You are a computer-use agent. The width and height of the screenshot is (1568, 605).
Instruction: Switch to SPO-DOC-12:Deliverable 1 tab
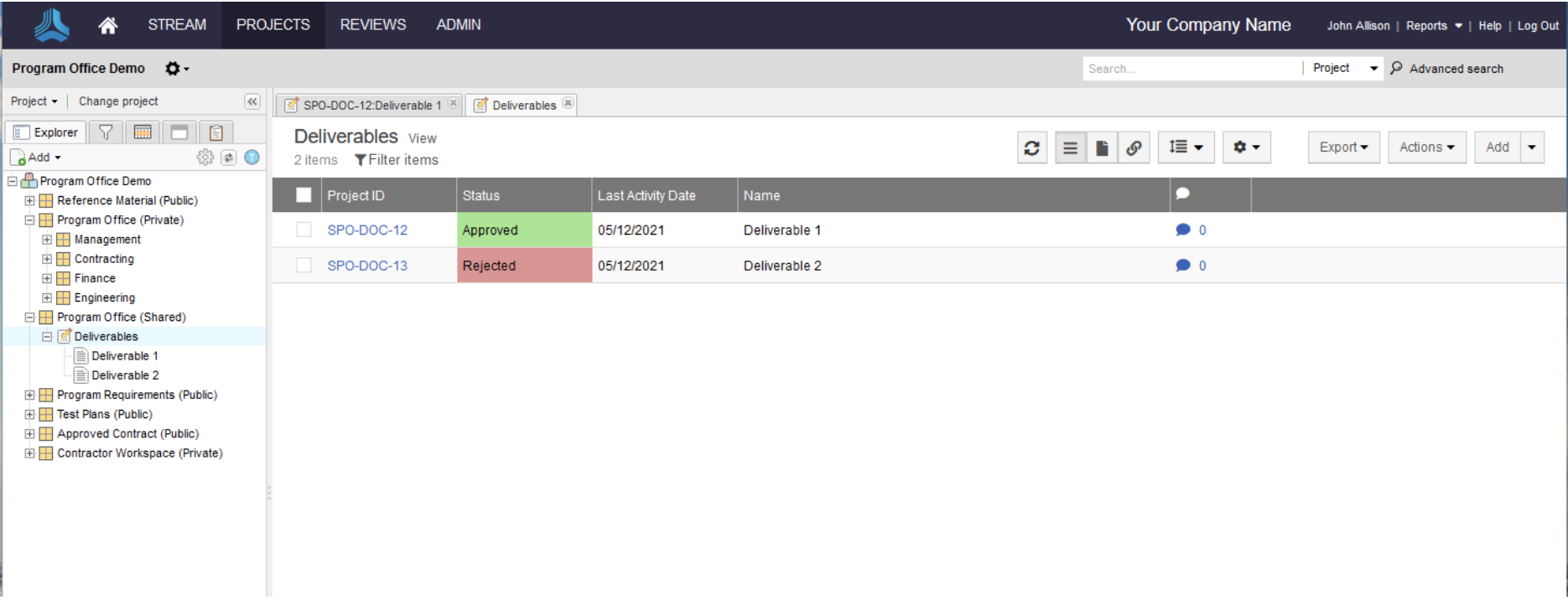pos(371,106)
